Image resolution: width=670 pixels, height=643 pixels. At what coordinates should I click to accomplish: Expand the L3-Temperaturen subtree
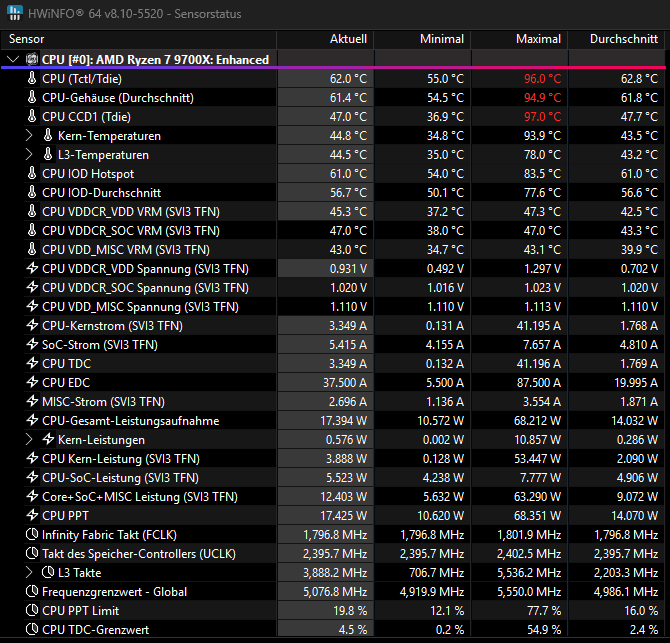tap(29, 154)
